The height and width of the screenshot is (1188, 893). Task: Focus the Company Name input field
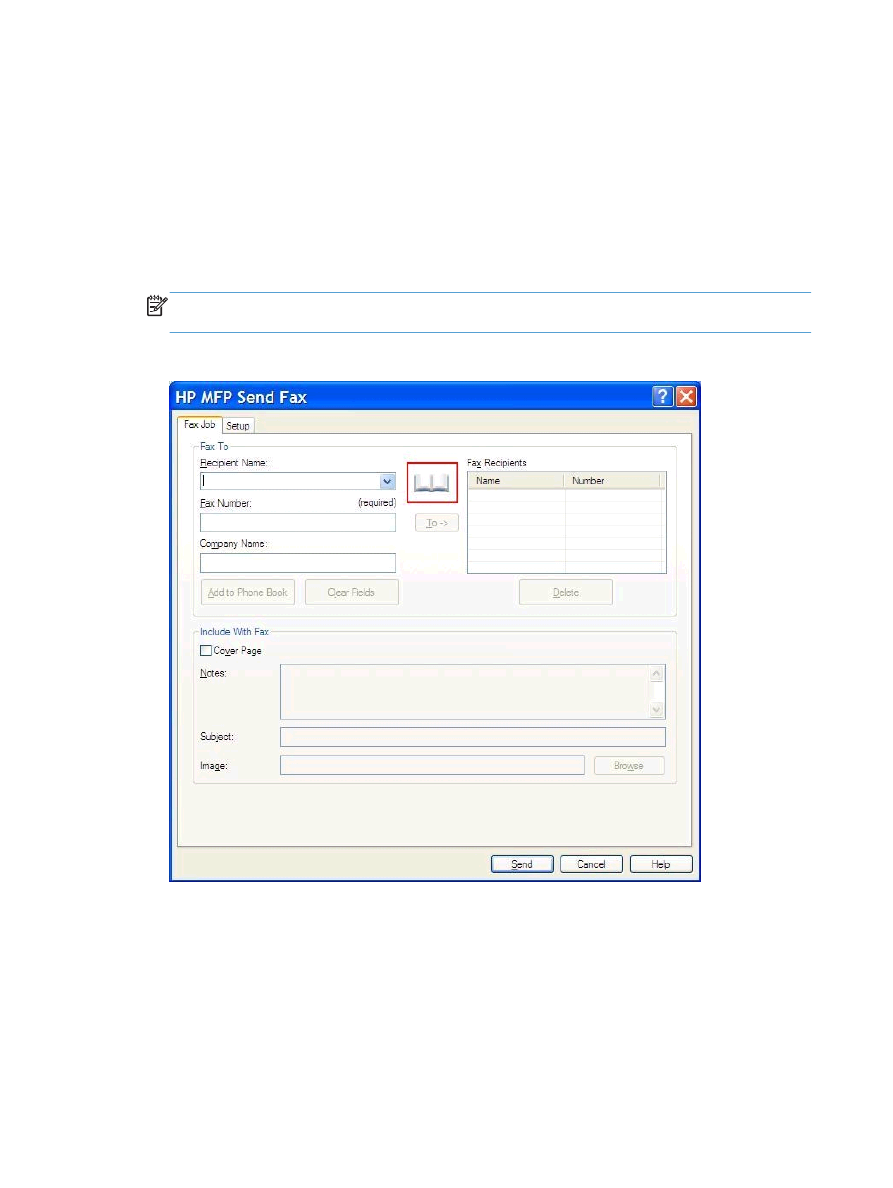[298, 563]
